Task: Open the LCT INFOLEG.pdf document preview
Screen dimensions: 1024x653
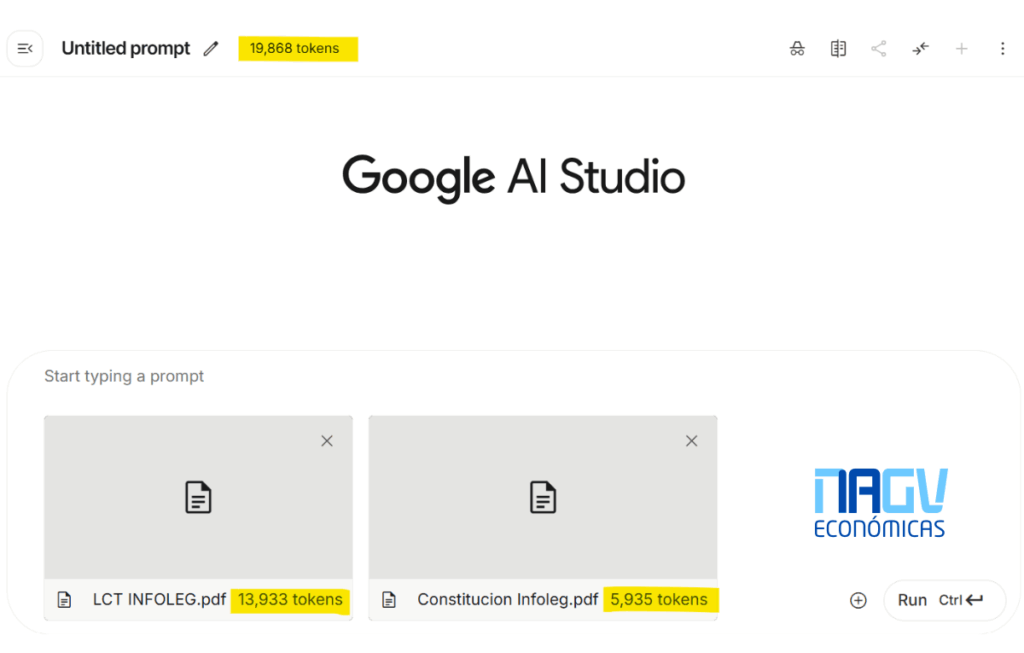Action: 198,497
